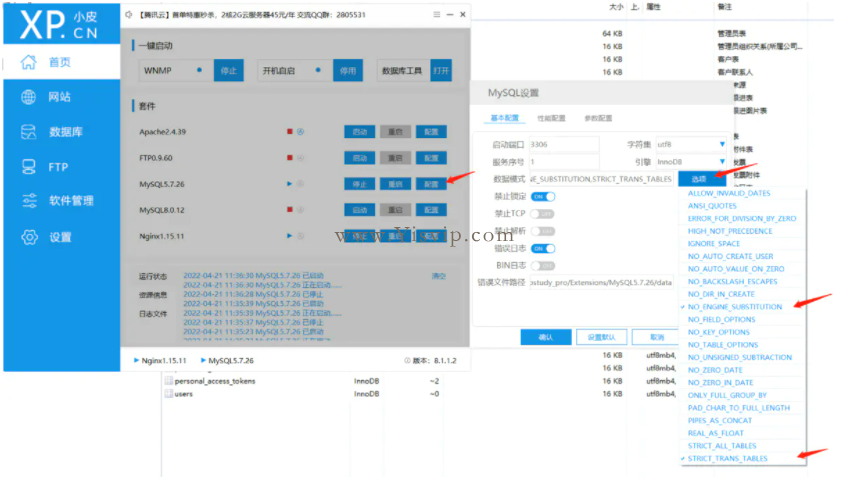Screen dimensions: 847x477
Task: Stop WNMP with the 停止 button
Action: click(228, 70)
